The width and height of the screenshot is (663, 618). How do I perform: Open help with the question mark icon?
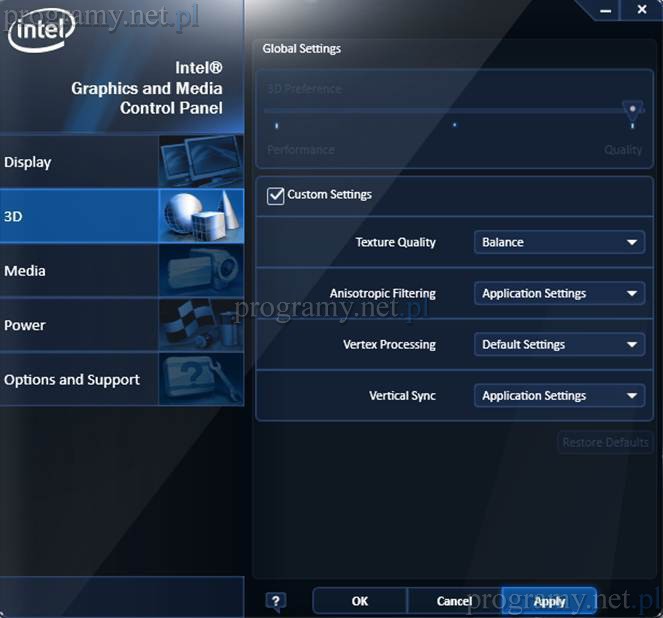[276, 601]
